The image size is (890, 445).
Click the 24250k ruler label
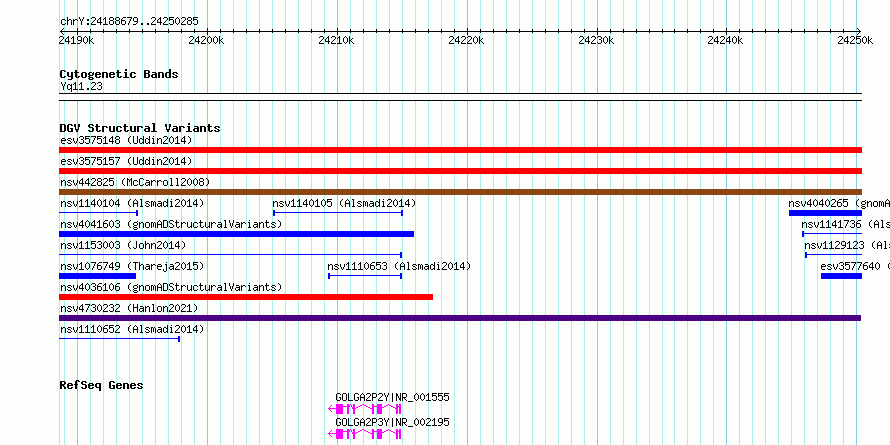856,40
